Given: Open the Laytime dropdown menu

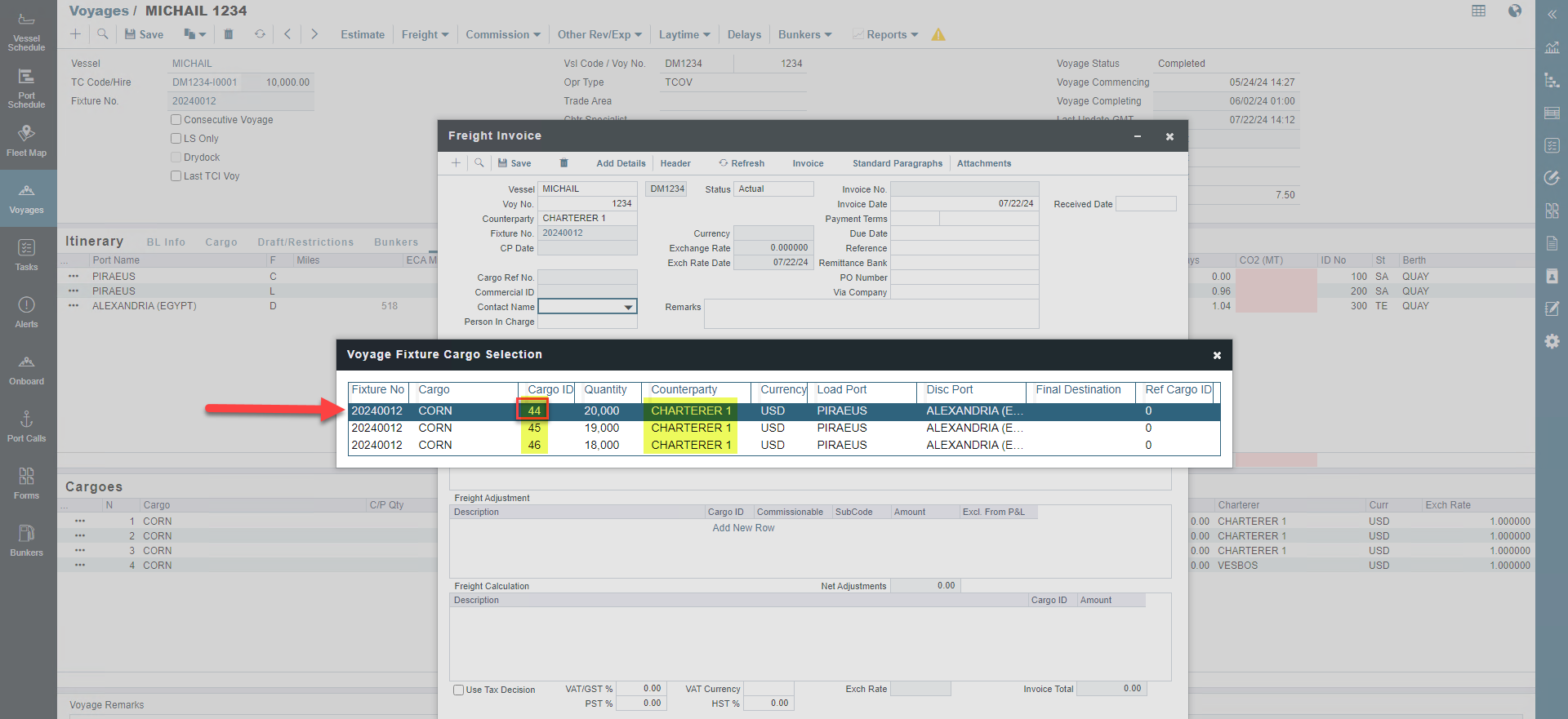Looking at the screenshot, I should [684, 34].
